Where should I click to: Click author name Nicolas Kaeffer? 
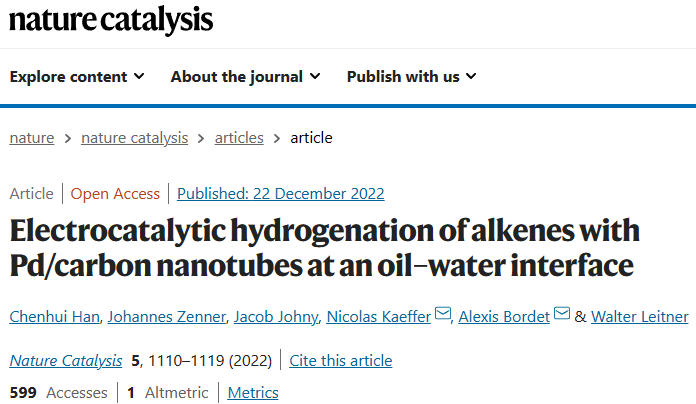click(379, 317)
